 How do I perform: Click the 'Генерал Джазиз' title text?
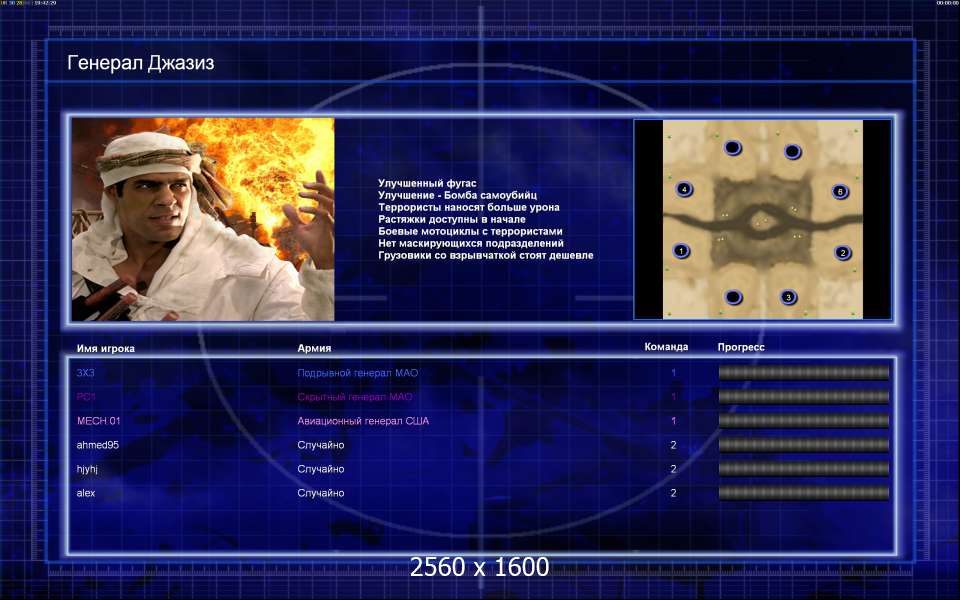140,63
